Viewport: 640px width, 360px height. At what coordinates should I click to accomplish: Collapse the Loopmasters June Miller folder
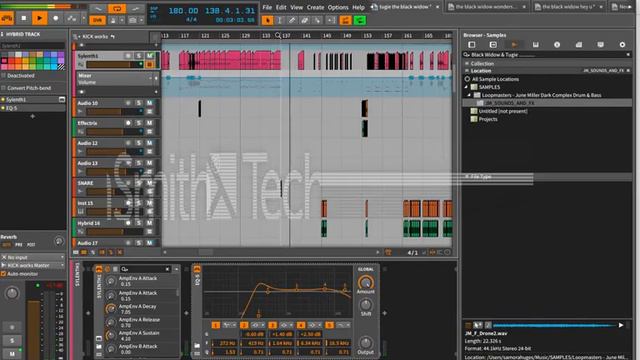[469, 95]
